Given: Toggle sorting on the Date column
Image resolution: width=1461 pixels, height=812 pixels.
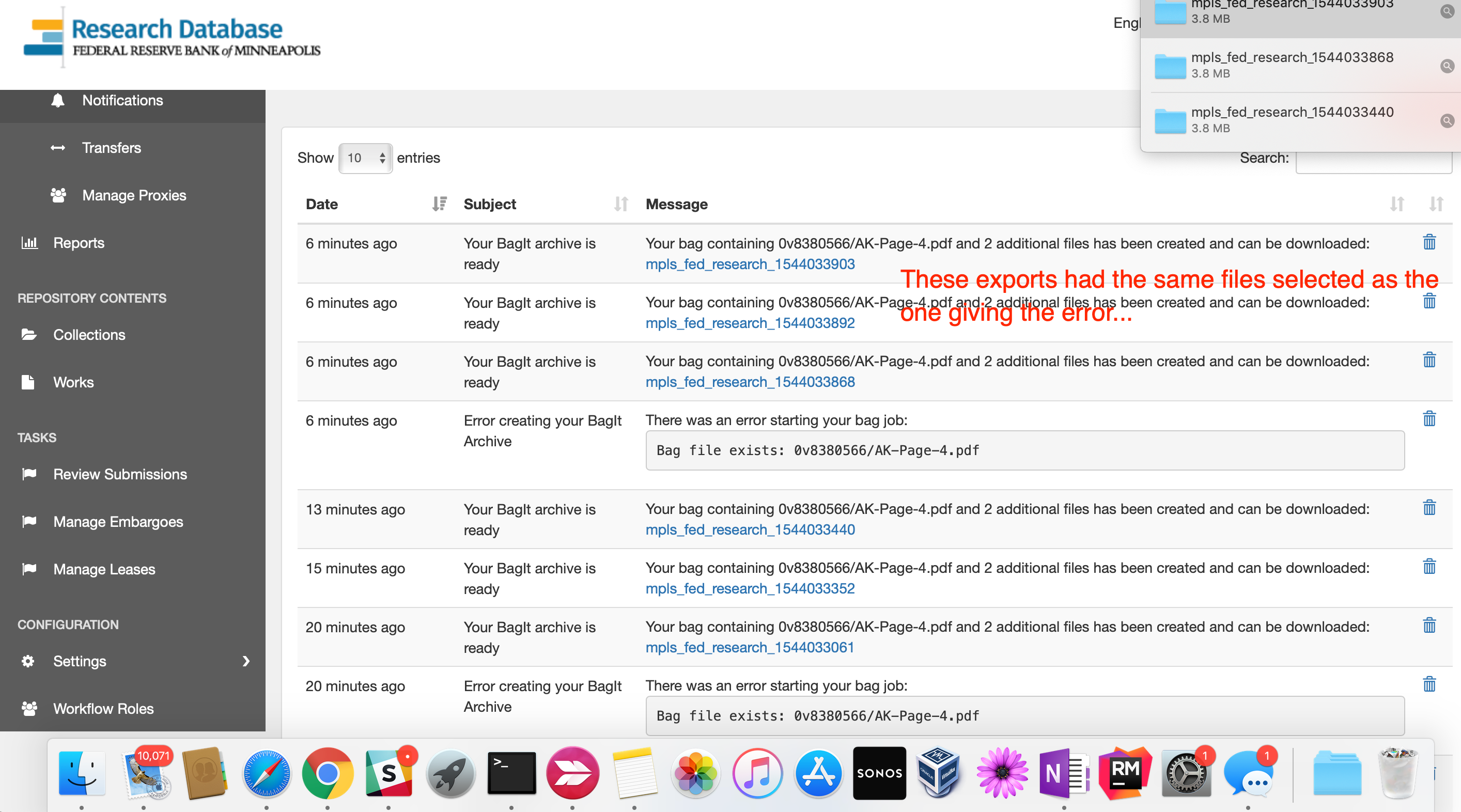Looking at the screenshot, I should click(x=440, y=204).
